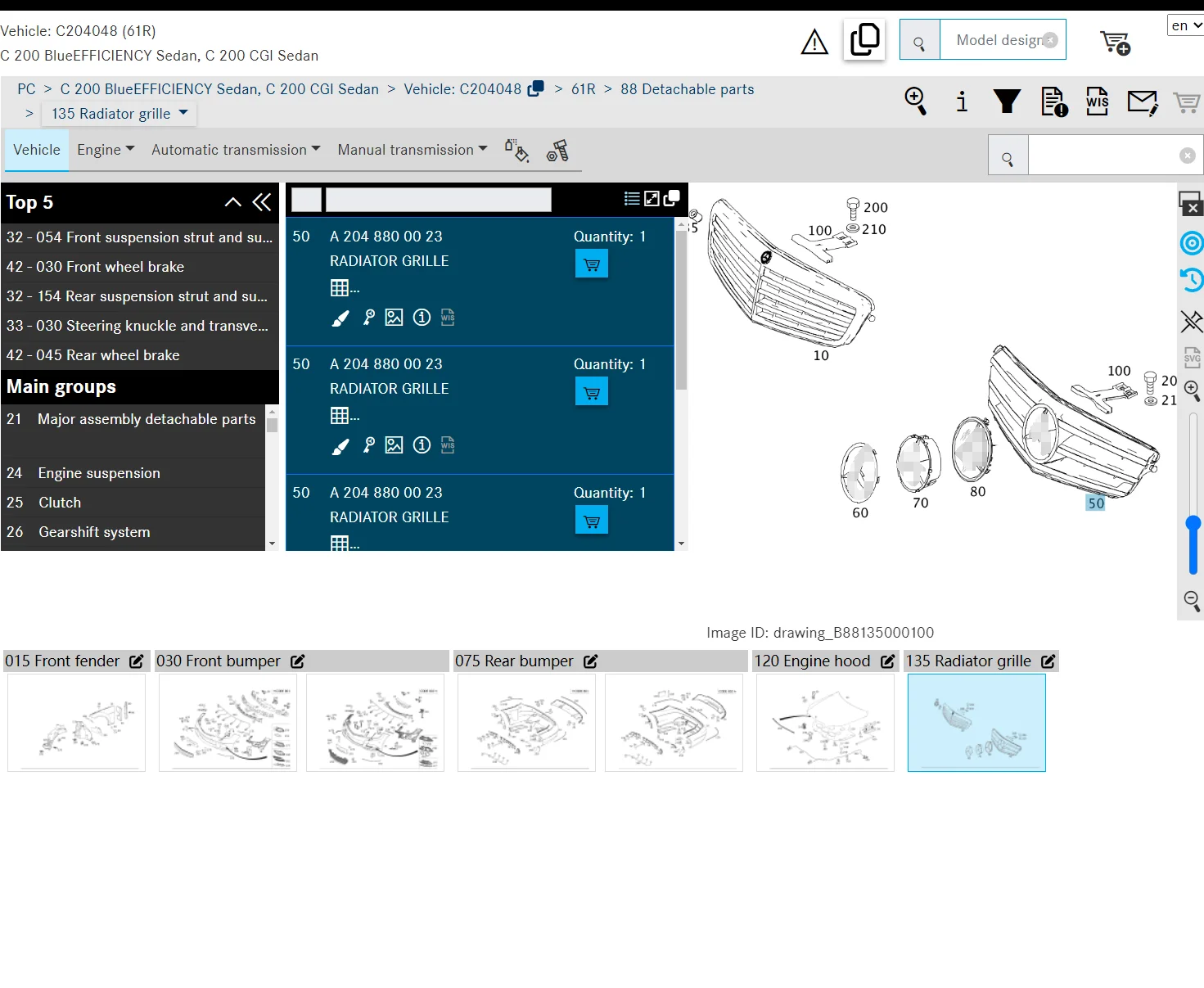This screenshot has height=988, width=1204.
Task: Click PC in the breadcrumb
Action: 26,89
